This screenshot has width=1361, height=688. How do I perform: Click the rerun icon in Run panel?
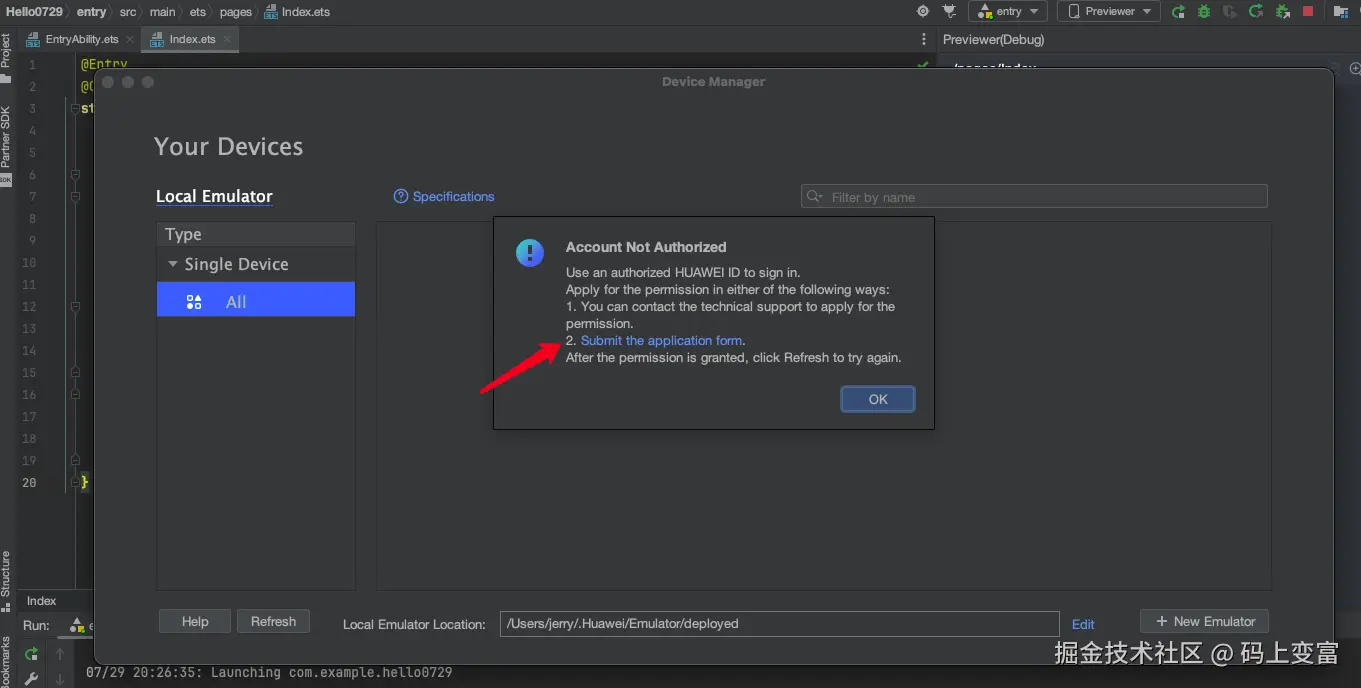(32, 654)
